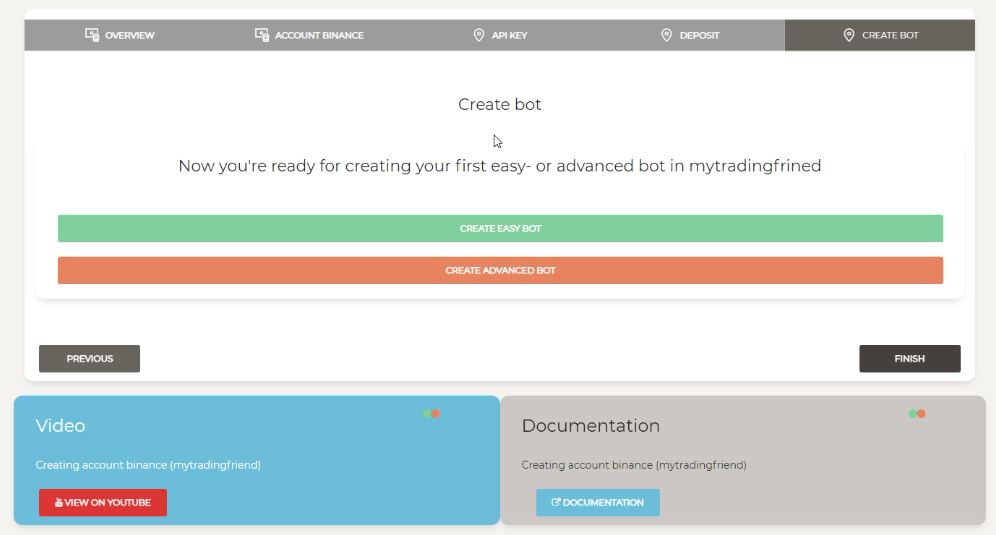The width and height of the screenshot is (996, 535).
Task: Click the Account Binance monitor icon
Action: (x=262, y=35)
